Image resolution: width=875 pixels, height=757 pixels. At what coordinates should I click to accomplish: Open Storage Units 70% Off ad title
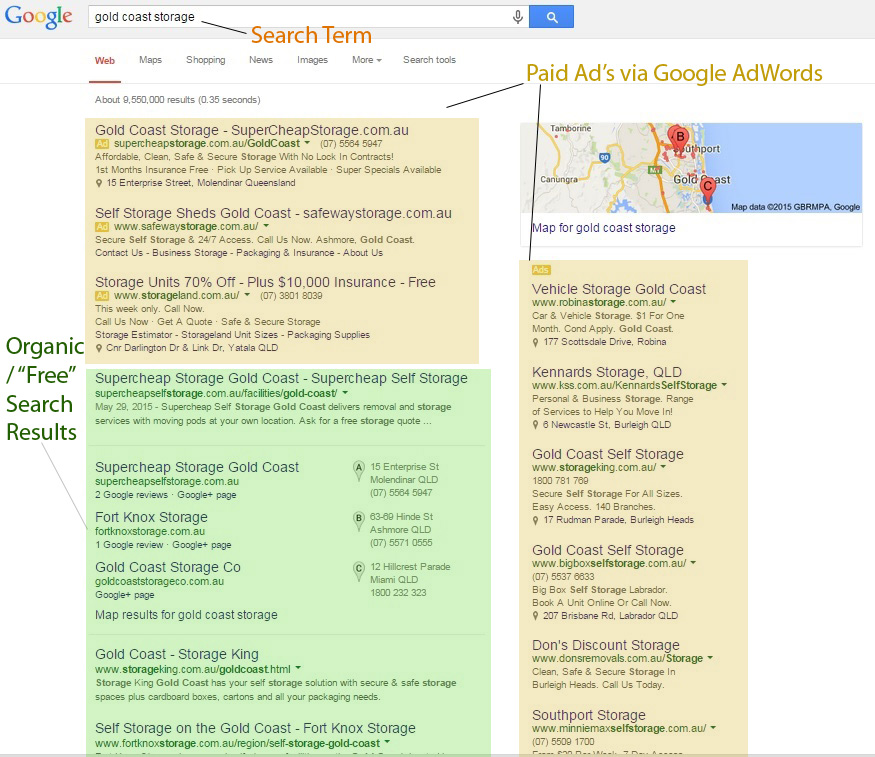265,282
